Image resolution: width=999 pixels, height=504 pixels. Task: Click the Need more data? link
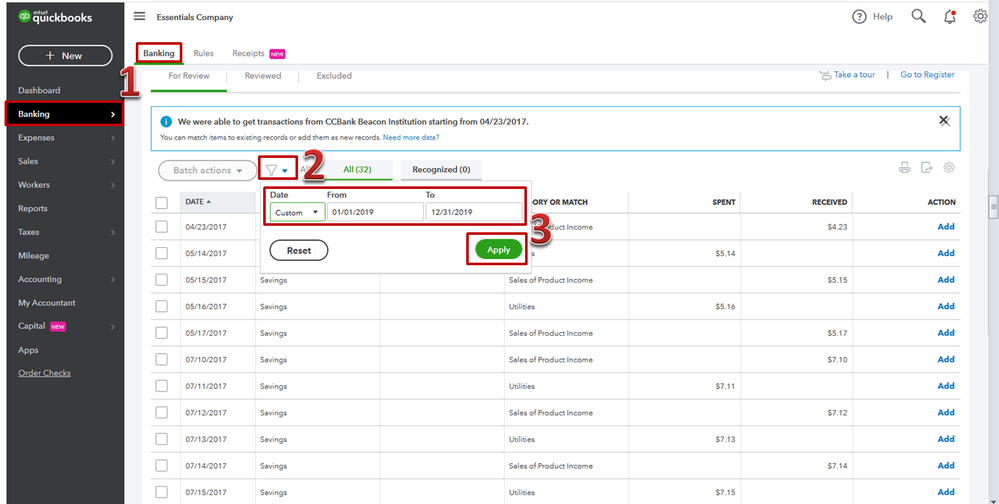411,138
